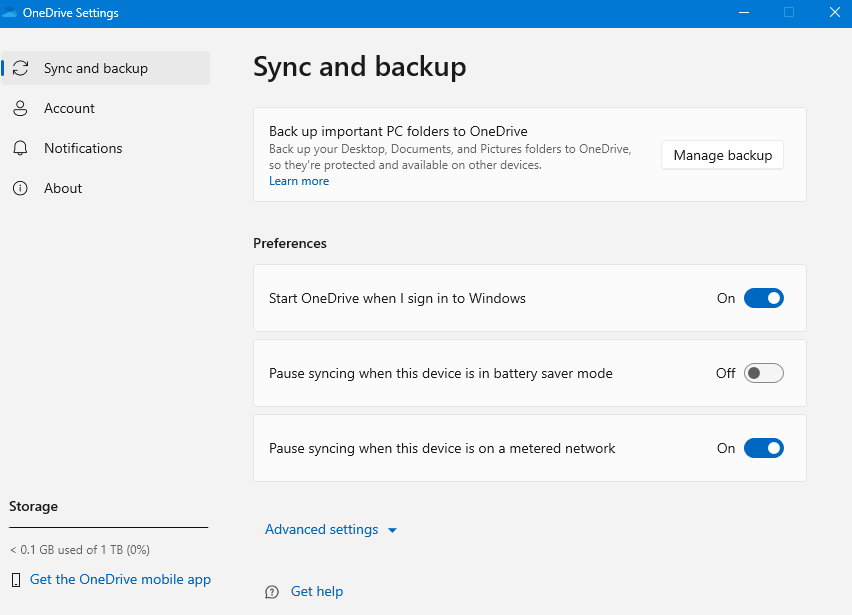The width and height of the screenshot is (852, 615).
Task: Open the Sync and backup section
Action: click(105, 68)
